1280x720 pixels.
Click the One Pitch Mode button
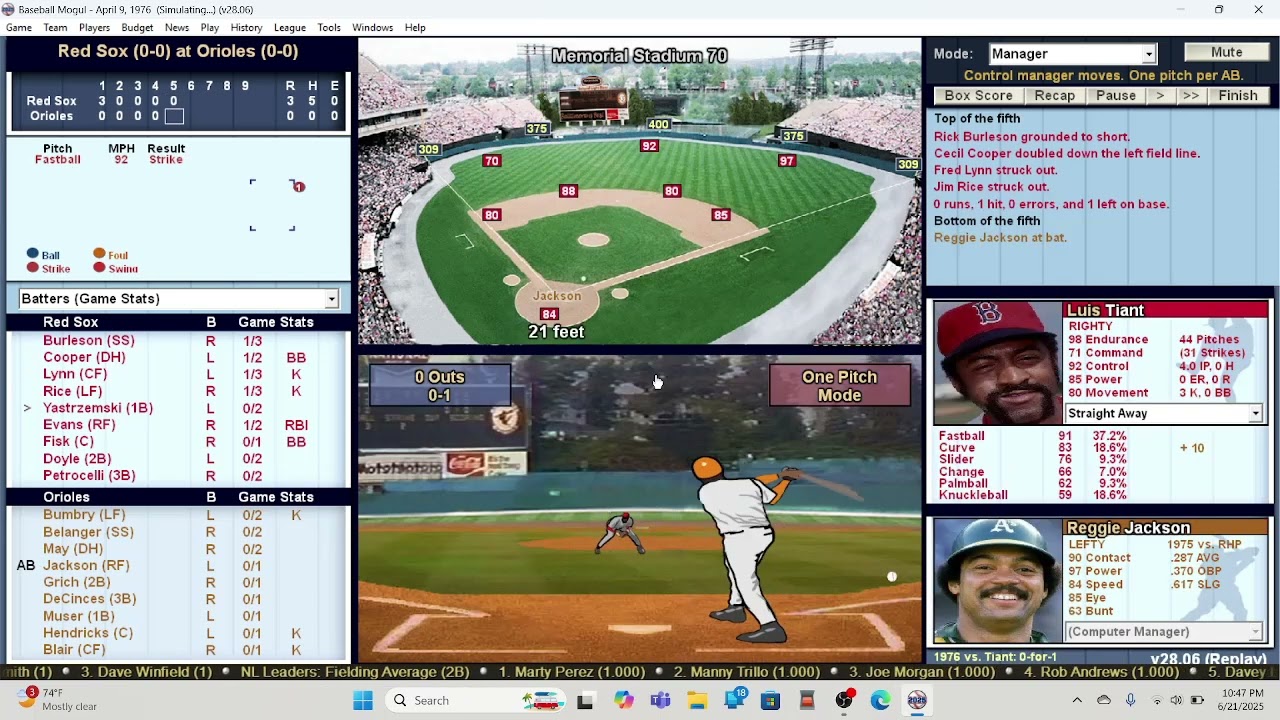839,386
